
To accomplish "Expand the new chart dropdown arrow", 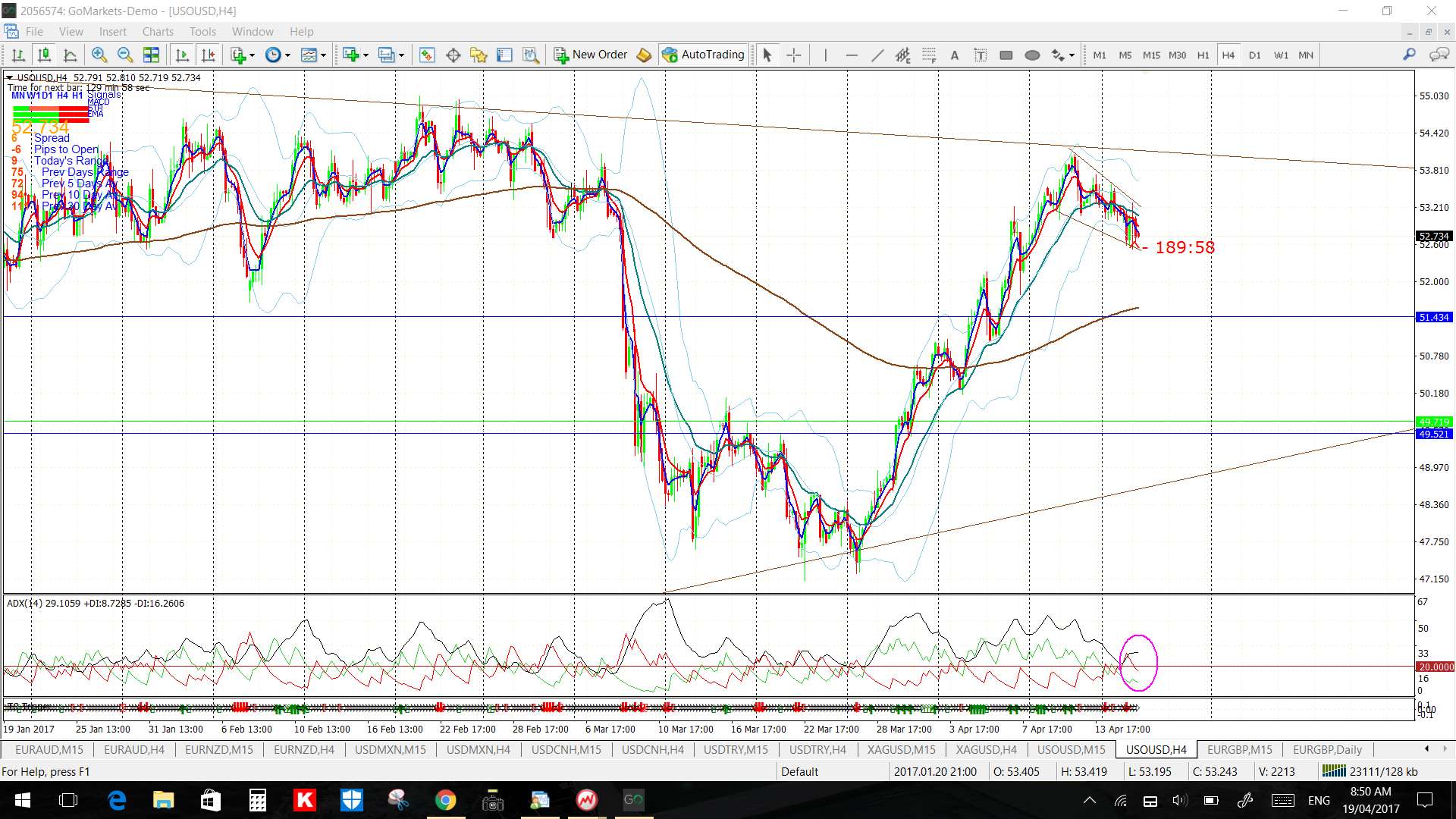I will pos(366,55).
